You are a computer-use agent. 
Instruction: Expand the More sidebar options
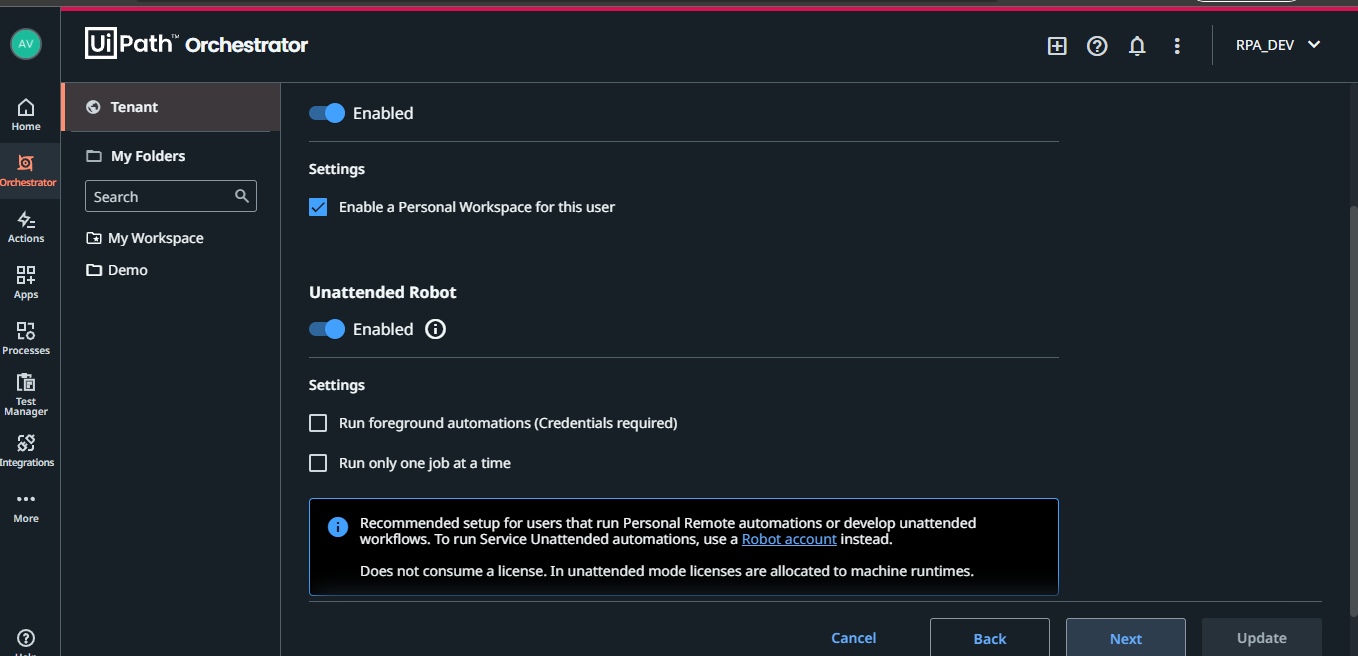click(26, 507)
